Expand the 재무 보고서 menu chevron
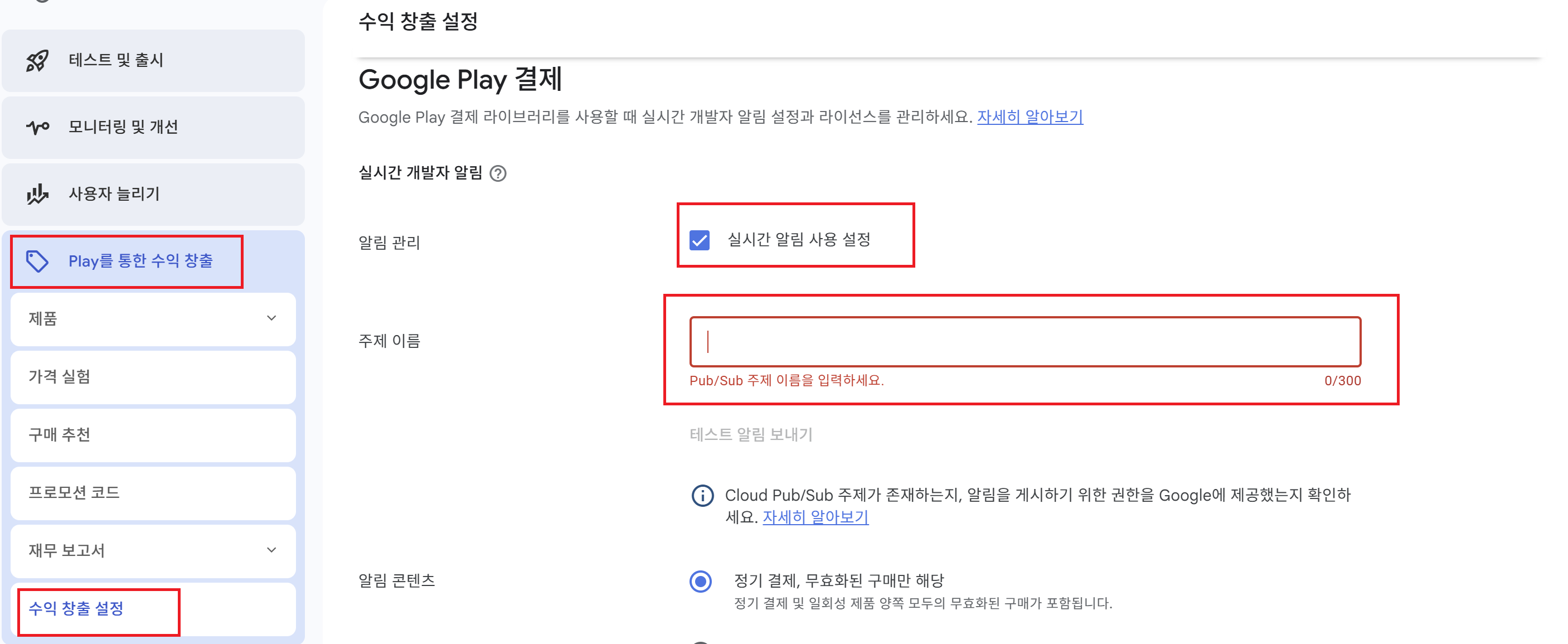 (271, 550)
